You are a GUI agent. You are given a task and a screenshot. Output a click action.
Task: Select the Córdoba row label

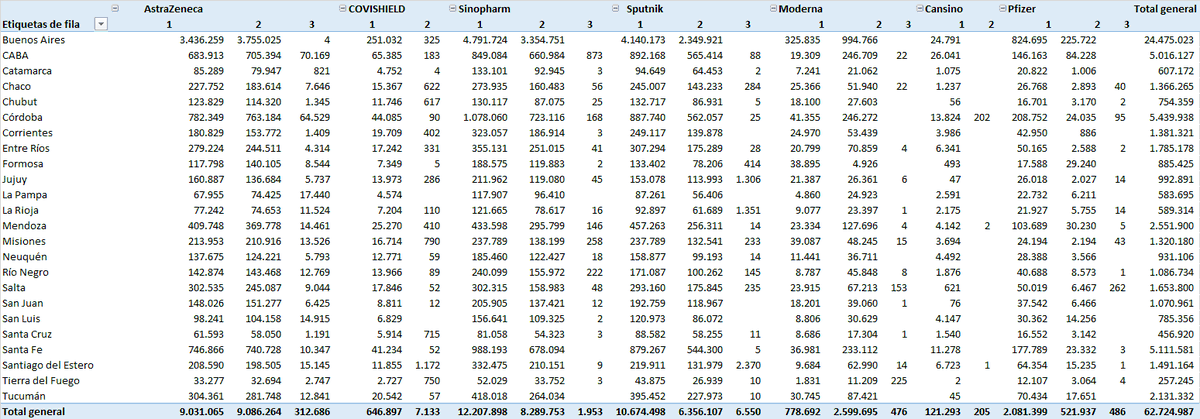point(23,117)
